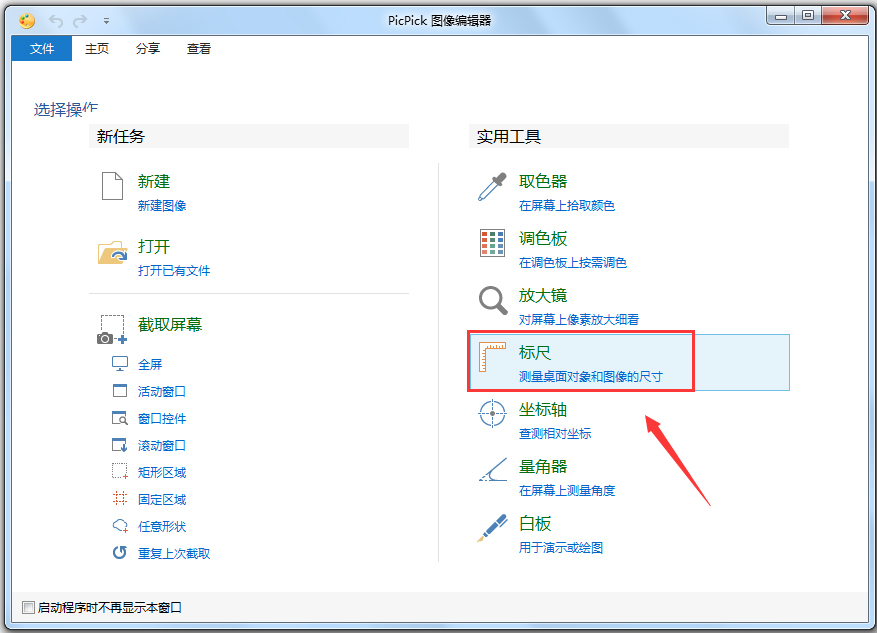877x633 pixels.
Task: Select the 全屏 capture option
Action: click(x=150, y=365)
